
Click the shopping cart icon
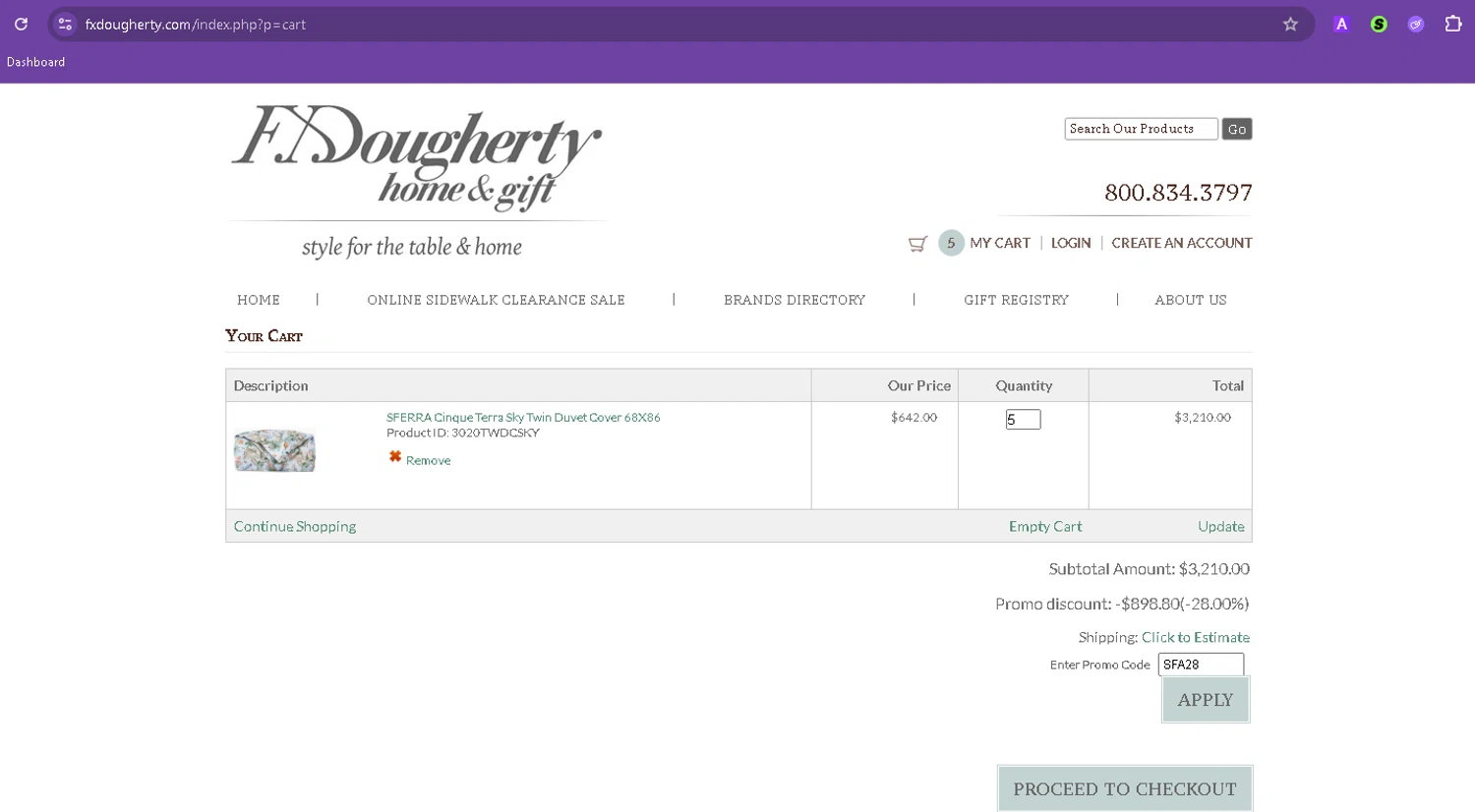point(917,244)
